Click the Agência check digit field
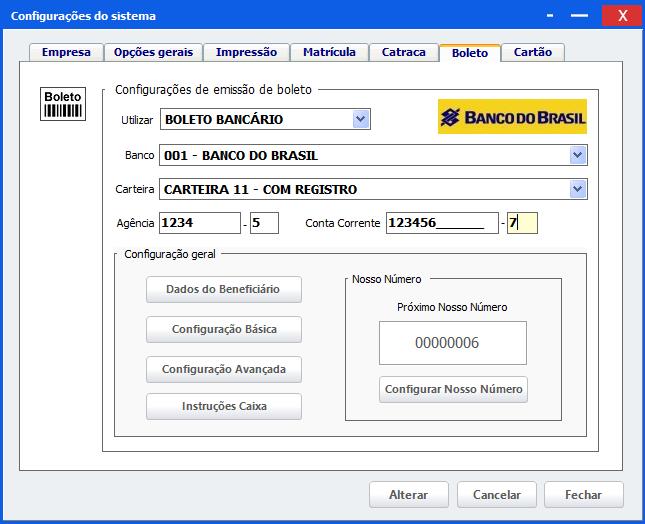Viewport: 645px width, 524px height. click(264, 223)
